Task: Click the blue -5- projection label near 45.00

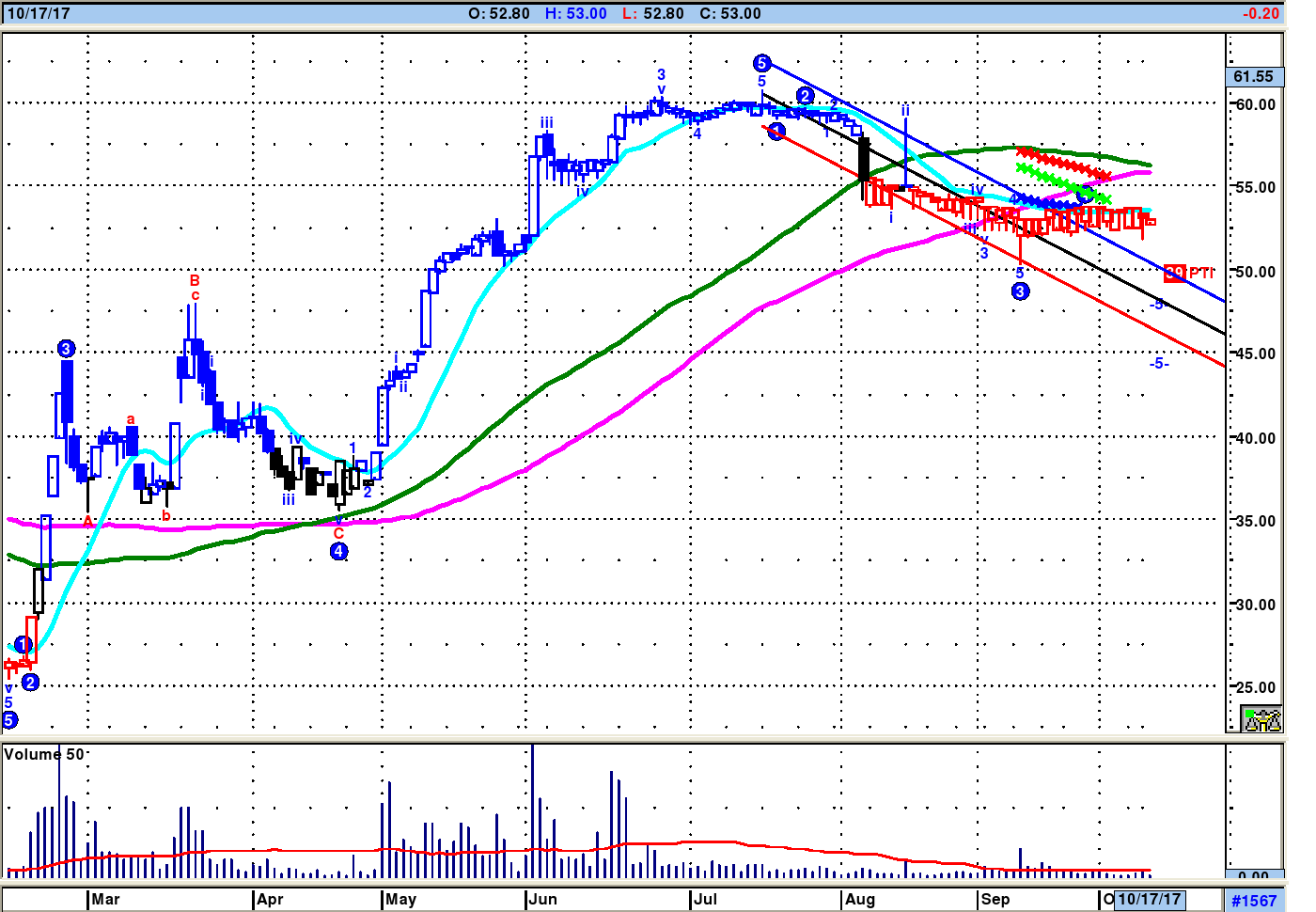Action: click(x=1159, y=364)
